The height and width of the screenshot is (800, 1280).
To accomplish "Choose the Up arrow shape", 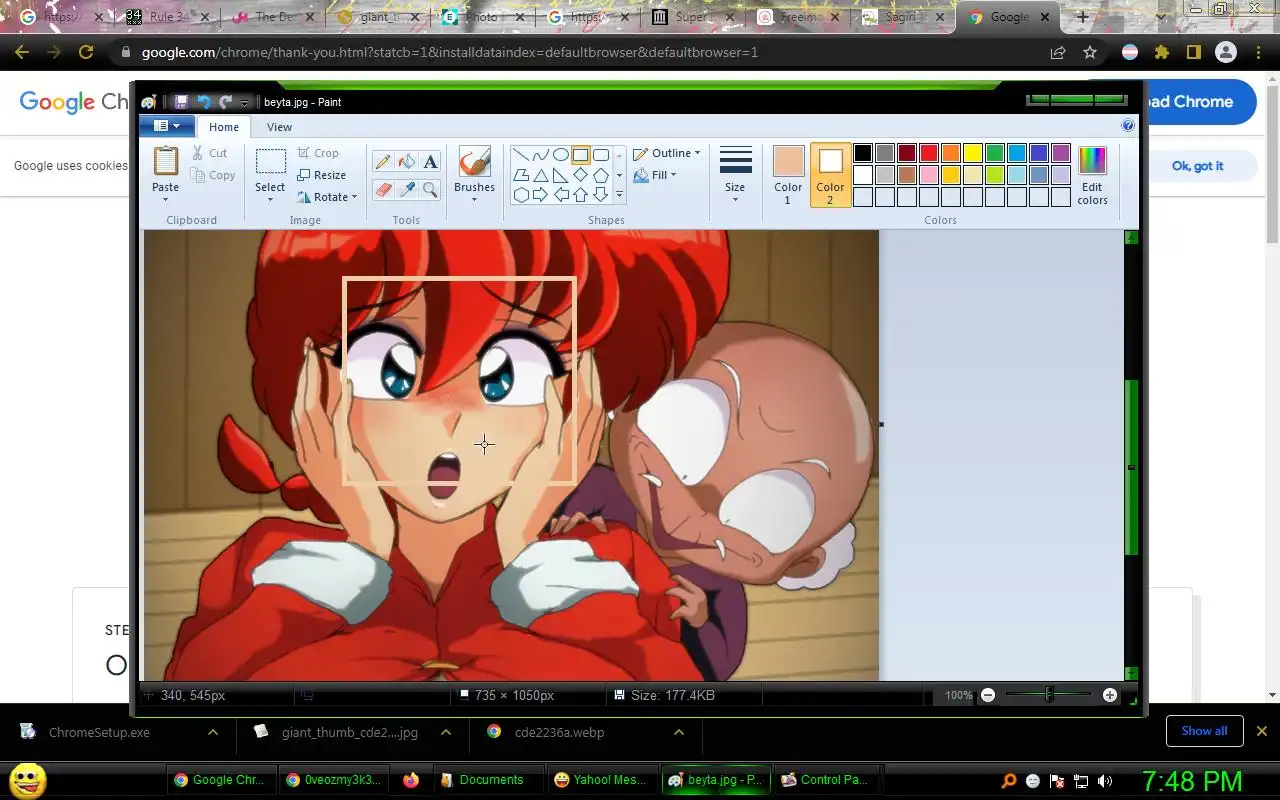I will click(581, 195).
